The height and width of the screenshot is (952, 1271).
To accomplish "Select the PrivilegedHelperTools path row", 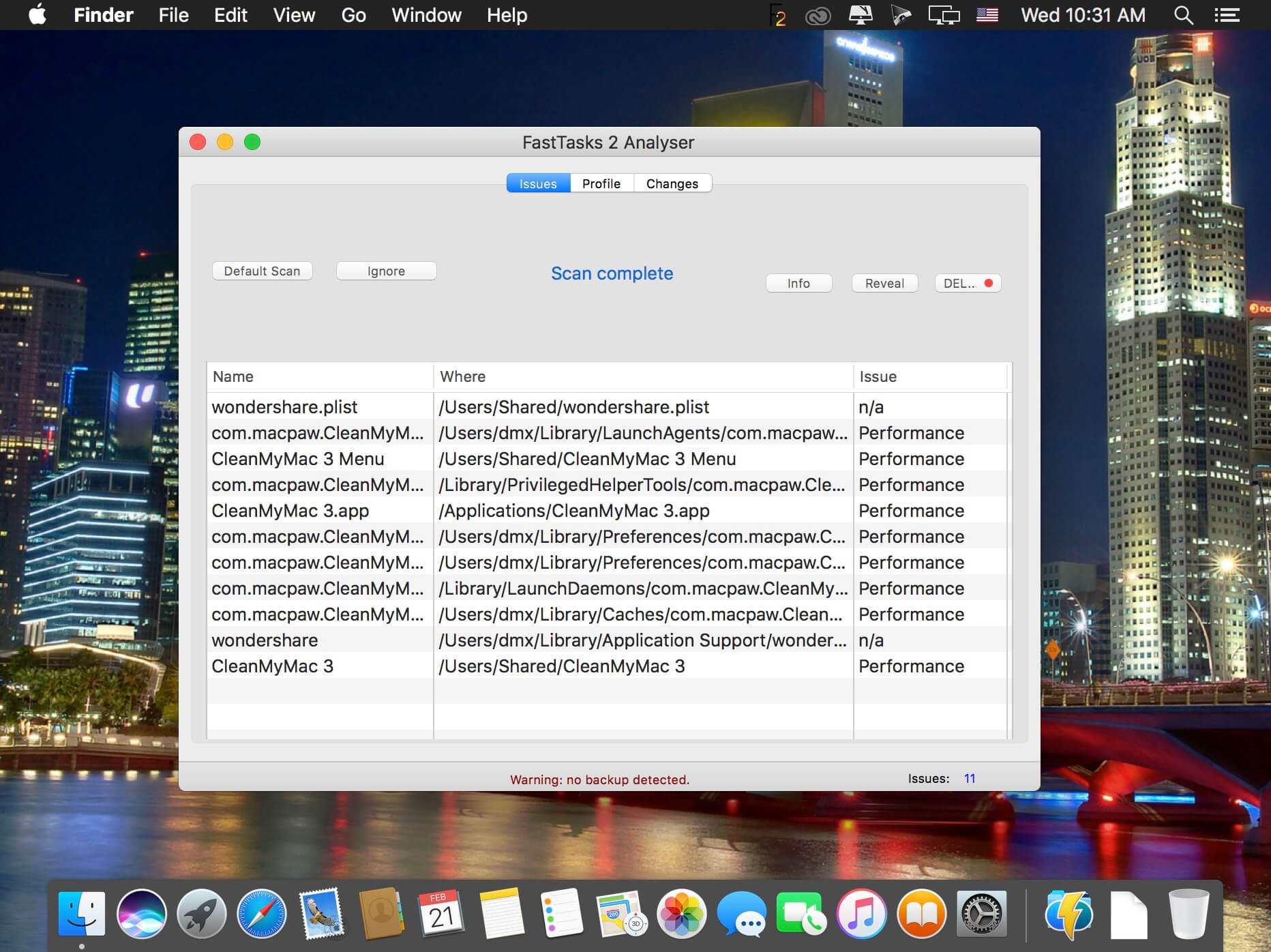I will (x=607, y=484).
